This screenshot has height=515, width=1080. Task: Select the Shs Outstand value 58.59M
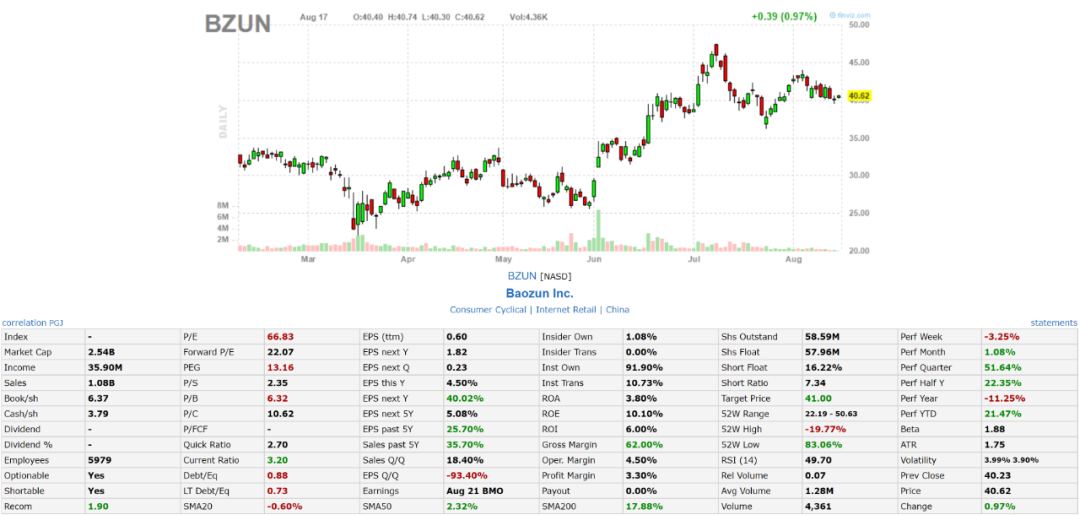821,337
